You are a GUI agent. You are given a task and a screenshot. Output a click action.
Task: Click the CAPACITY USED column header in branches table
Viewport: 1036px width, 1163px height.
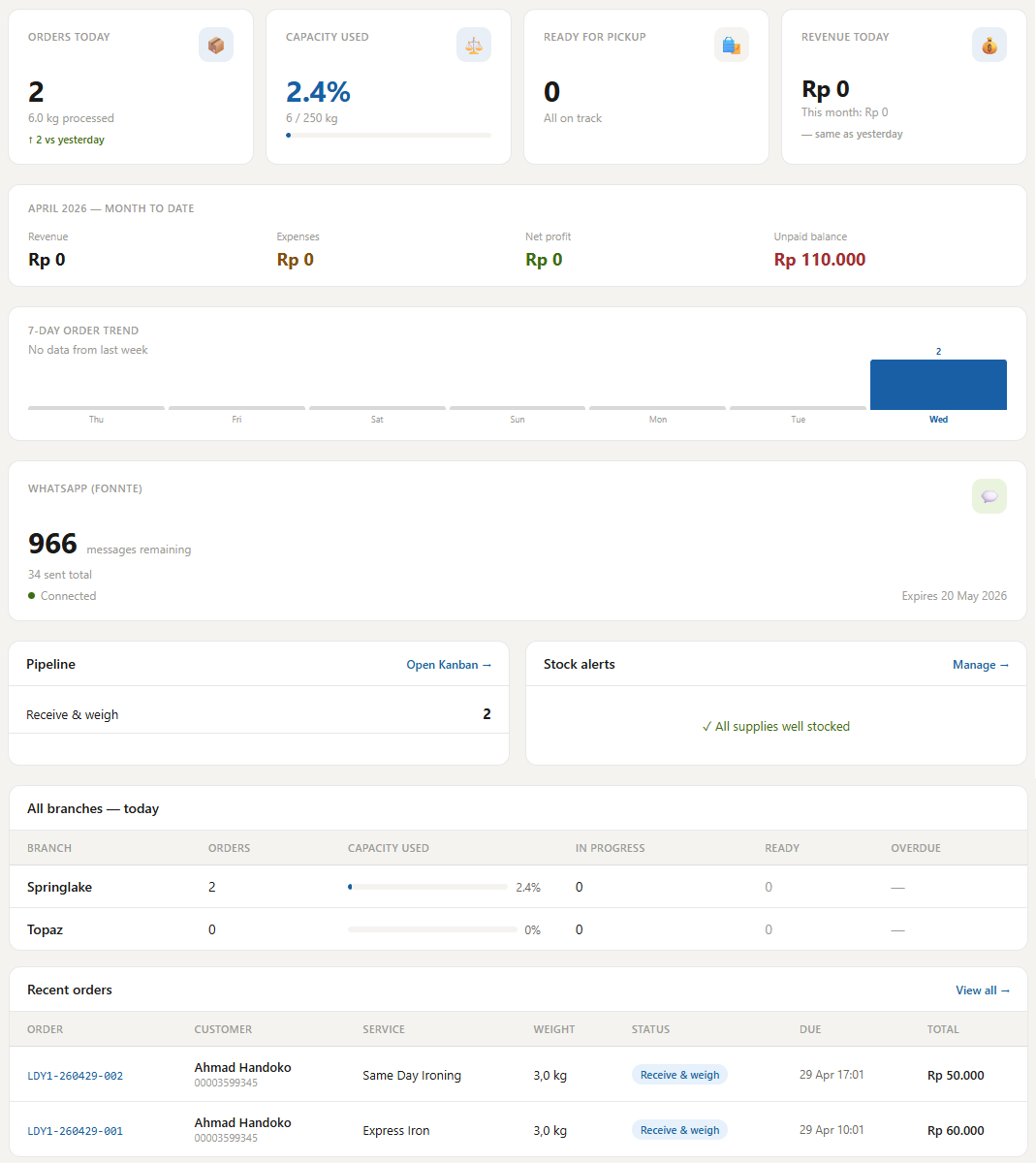coord(389,848)
